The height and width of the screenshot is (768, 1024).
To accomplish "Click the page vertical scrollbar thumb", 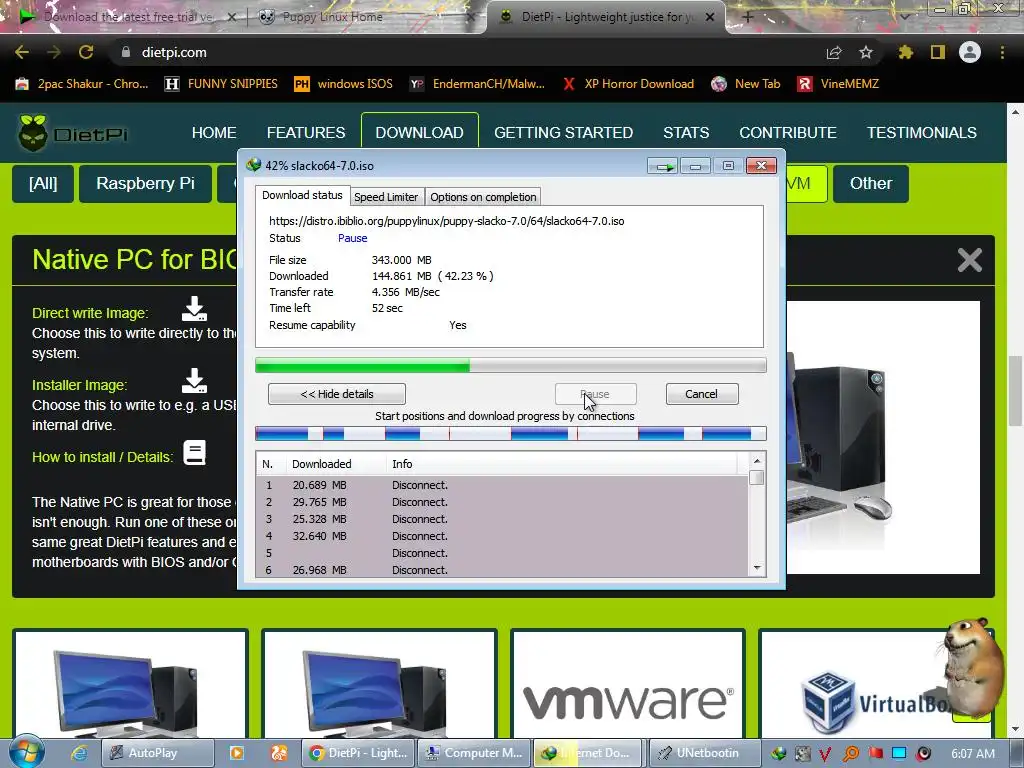I will point(1015,391).
